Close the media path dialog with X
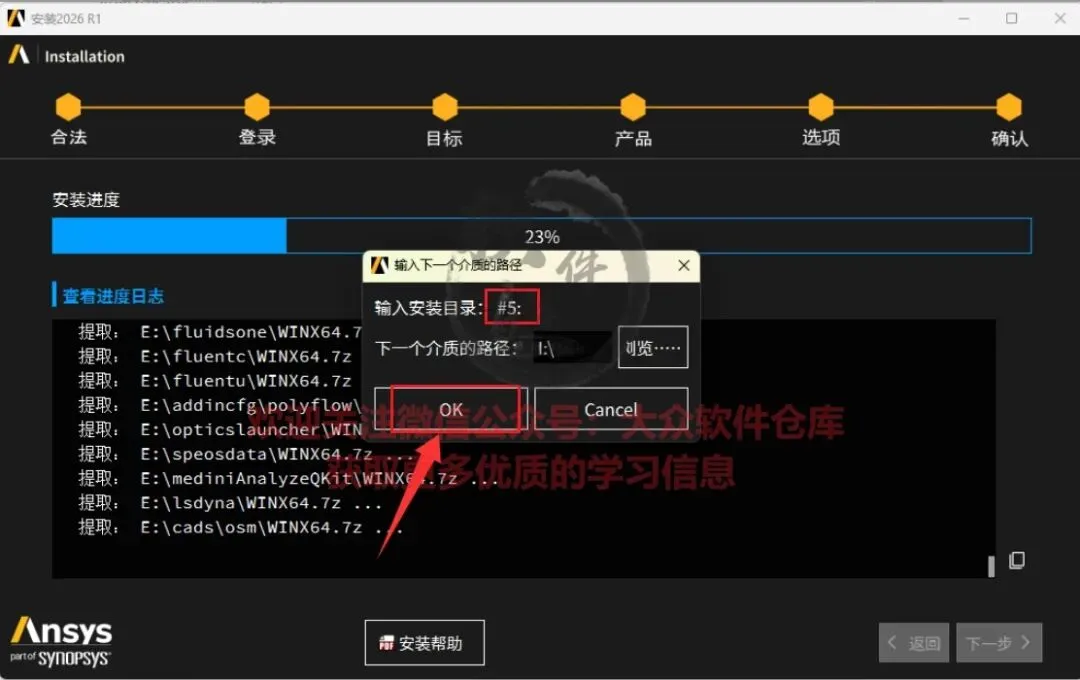The width and height of the screenshot is (1080, 680). pos(683,265)
